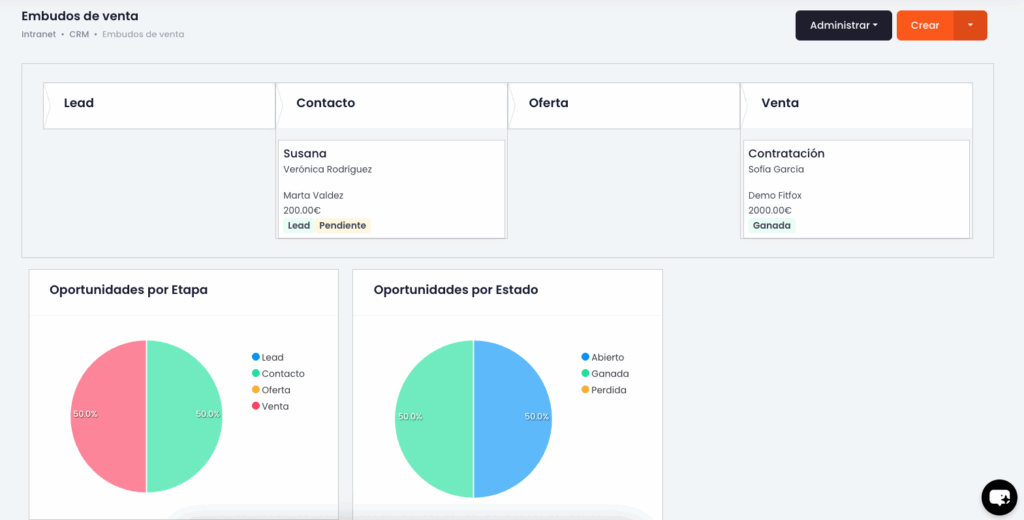
Task: Select the Oferta stage header
Action: coord(624,105)
